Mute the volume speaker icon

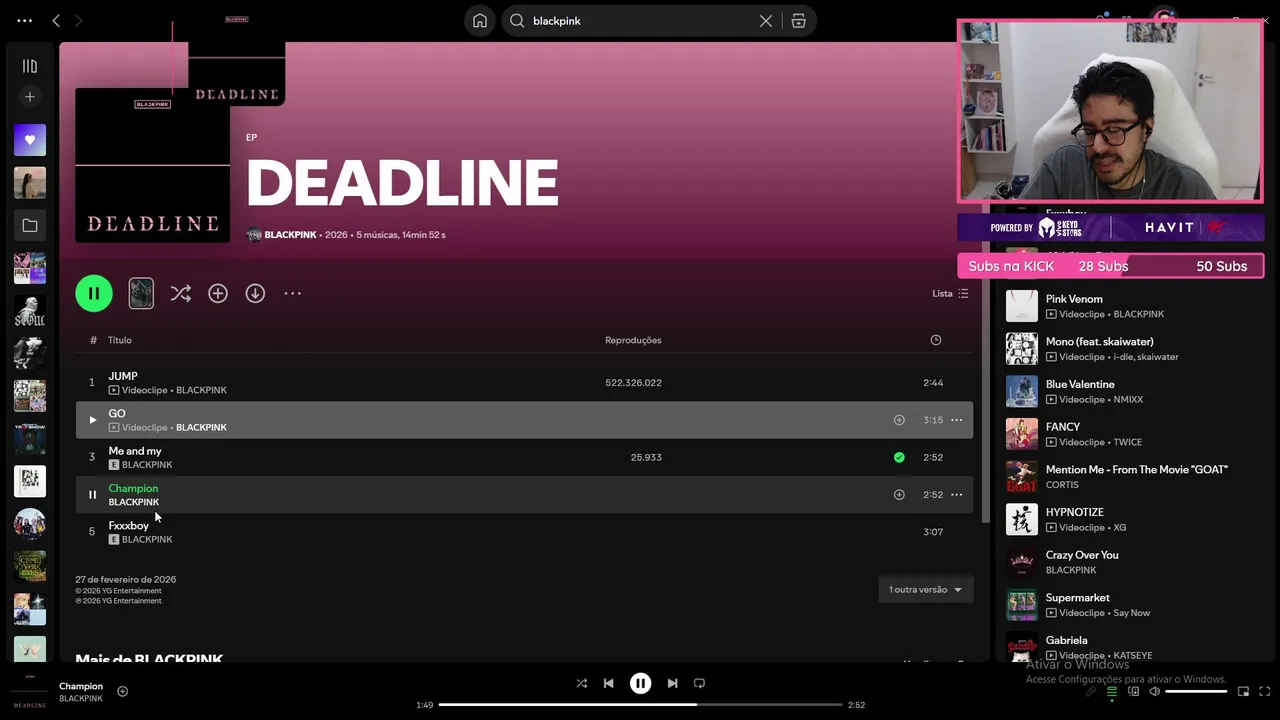pyautogui.click(x=1154, y=691)
